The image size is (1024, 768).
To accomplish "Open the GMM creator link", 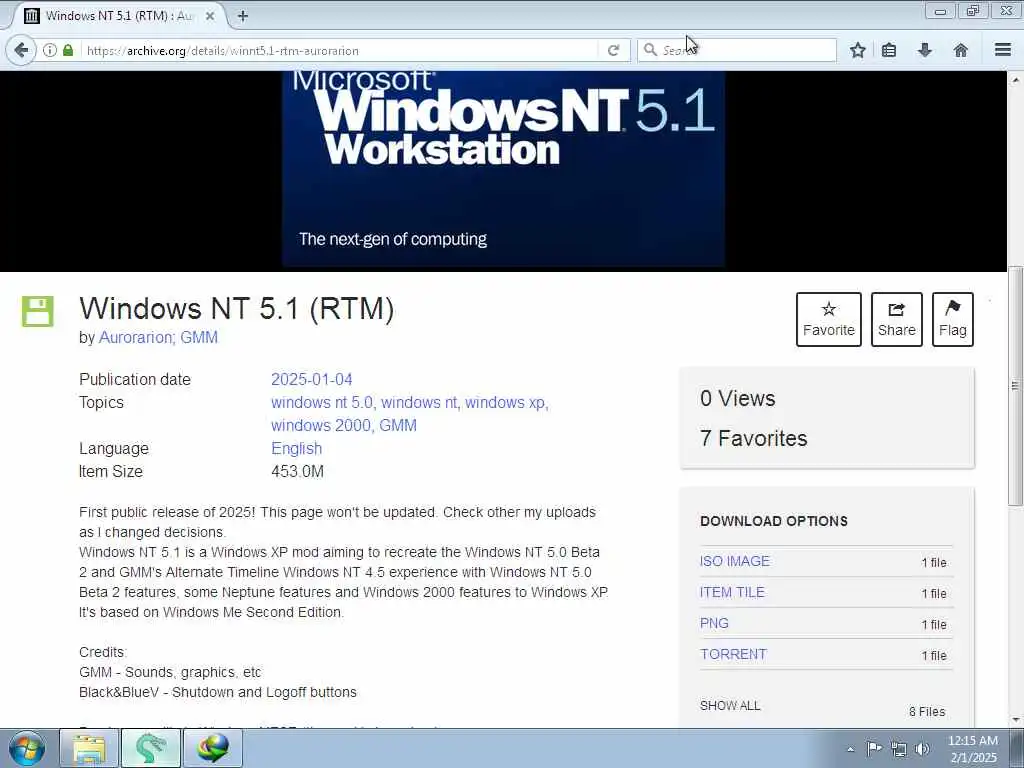I will 199,338.
